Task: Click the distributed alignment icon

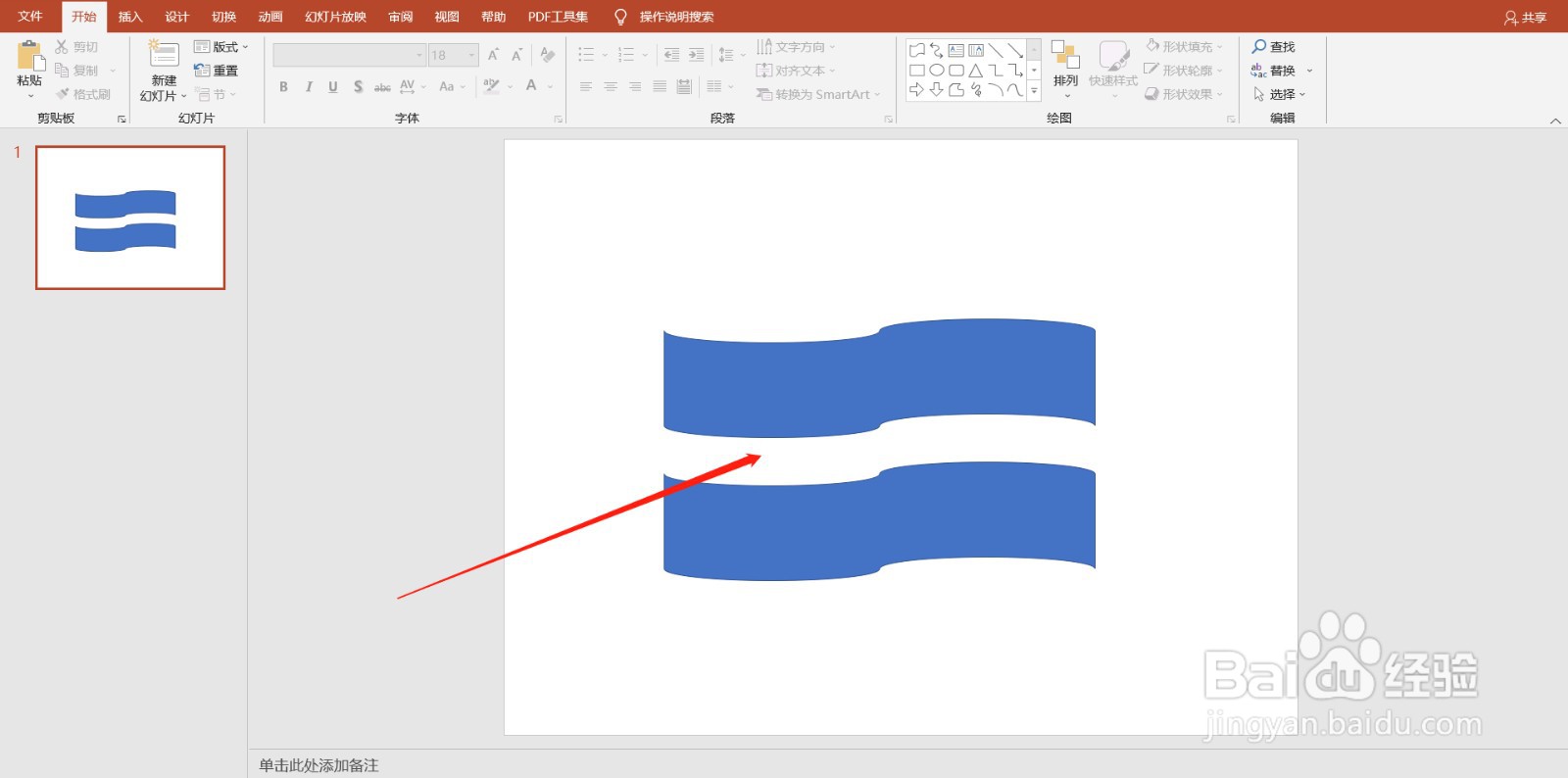Action: tap(684, 86)
